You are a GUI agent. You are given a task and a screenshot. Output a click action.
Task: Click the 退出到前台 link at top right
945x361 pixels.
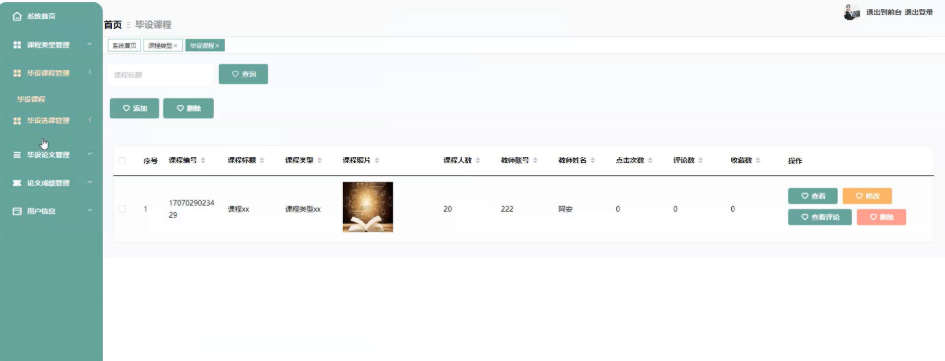click(884, 12)
